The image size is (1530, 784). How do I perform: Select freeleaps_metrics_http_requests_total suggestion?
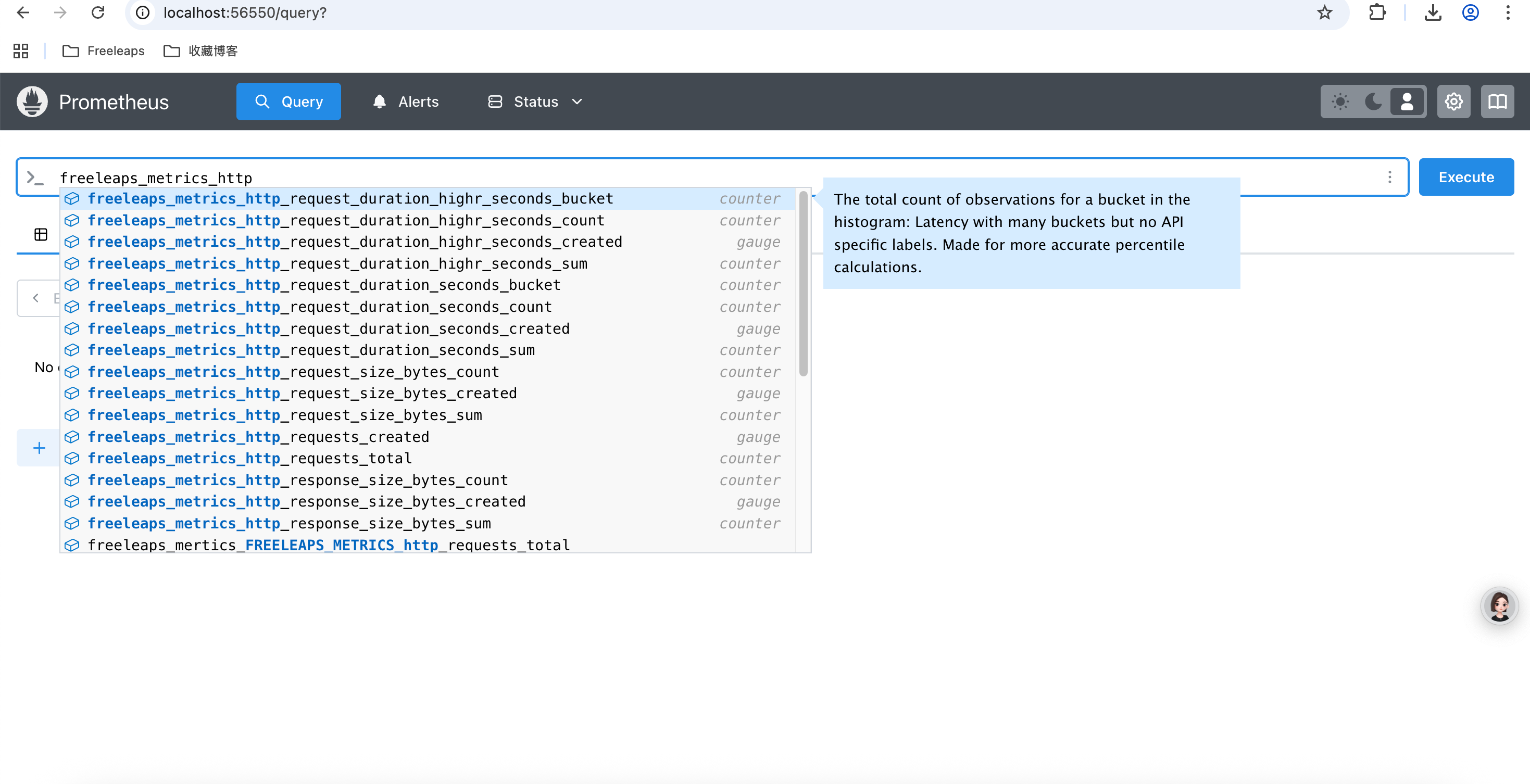(x=249, y=459)
